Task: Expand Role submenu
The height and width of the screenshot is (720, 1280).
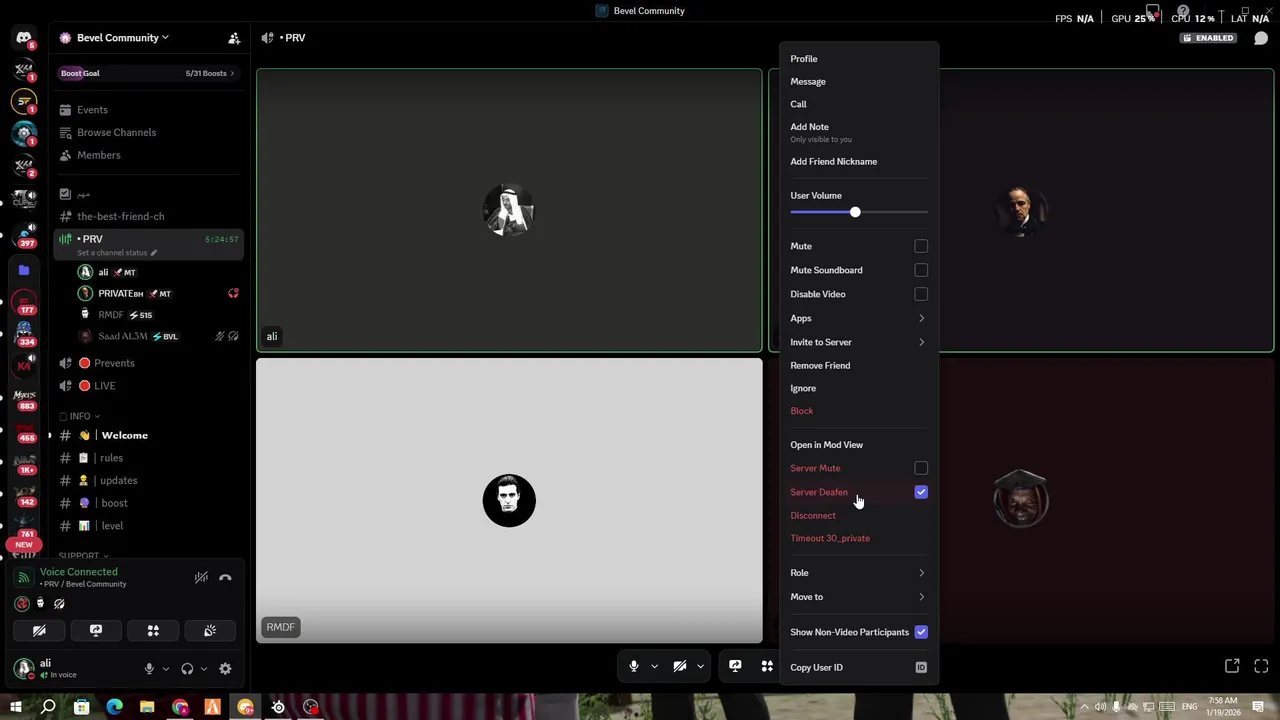Action: coord(858,573)
